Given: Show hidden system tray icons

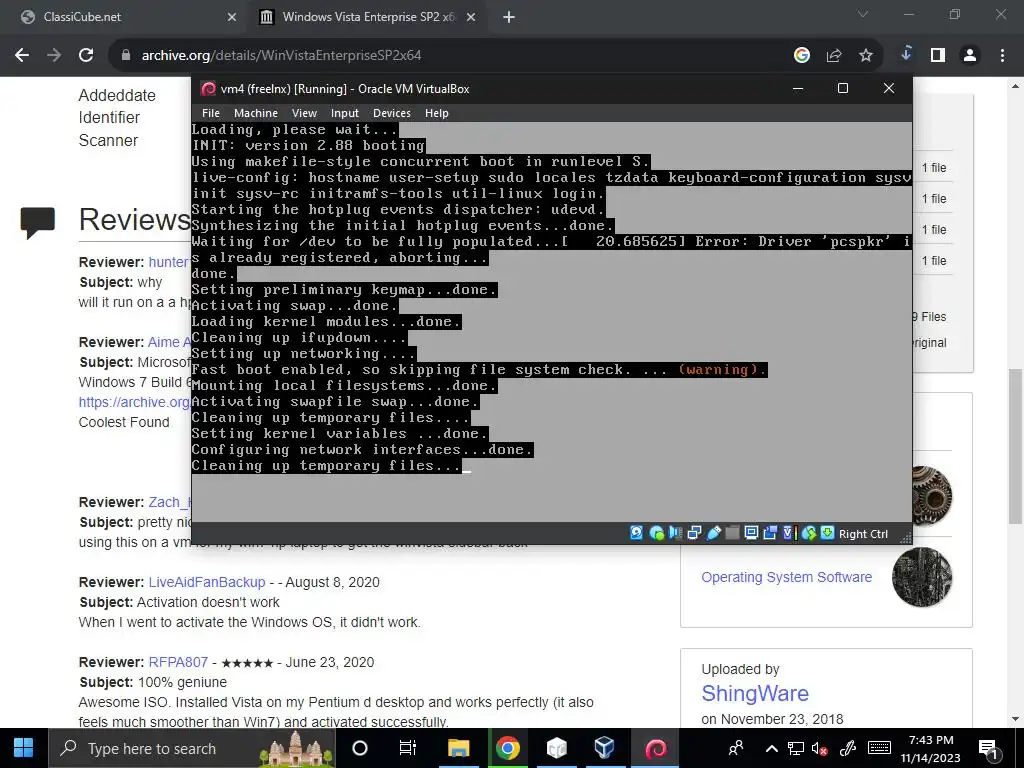Looking at the screenshot, I should tap(772, 748).
